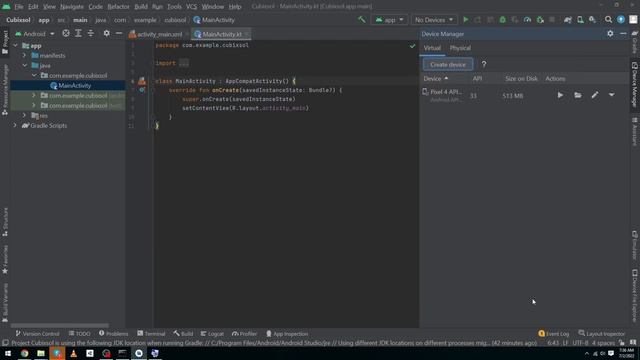Click the Create device button

pos(448,64)
